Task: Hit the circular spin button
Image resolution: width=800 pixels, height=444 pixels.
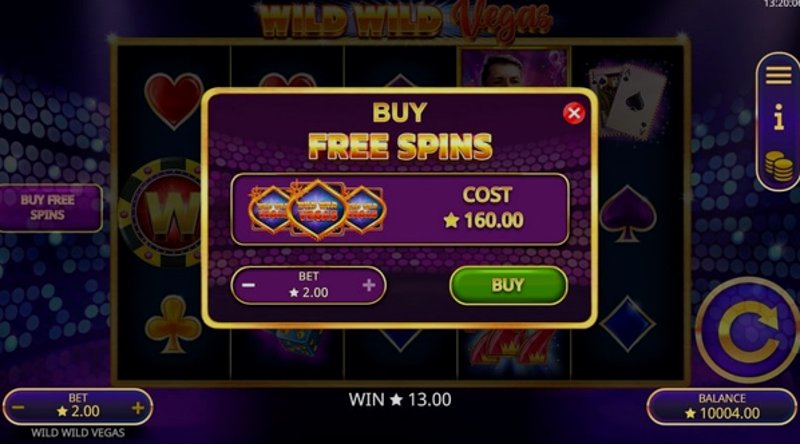Action: tap(748, 331)
